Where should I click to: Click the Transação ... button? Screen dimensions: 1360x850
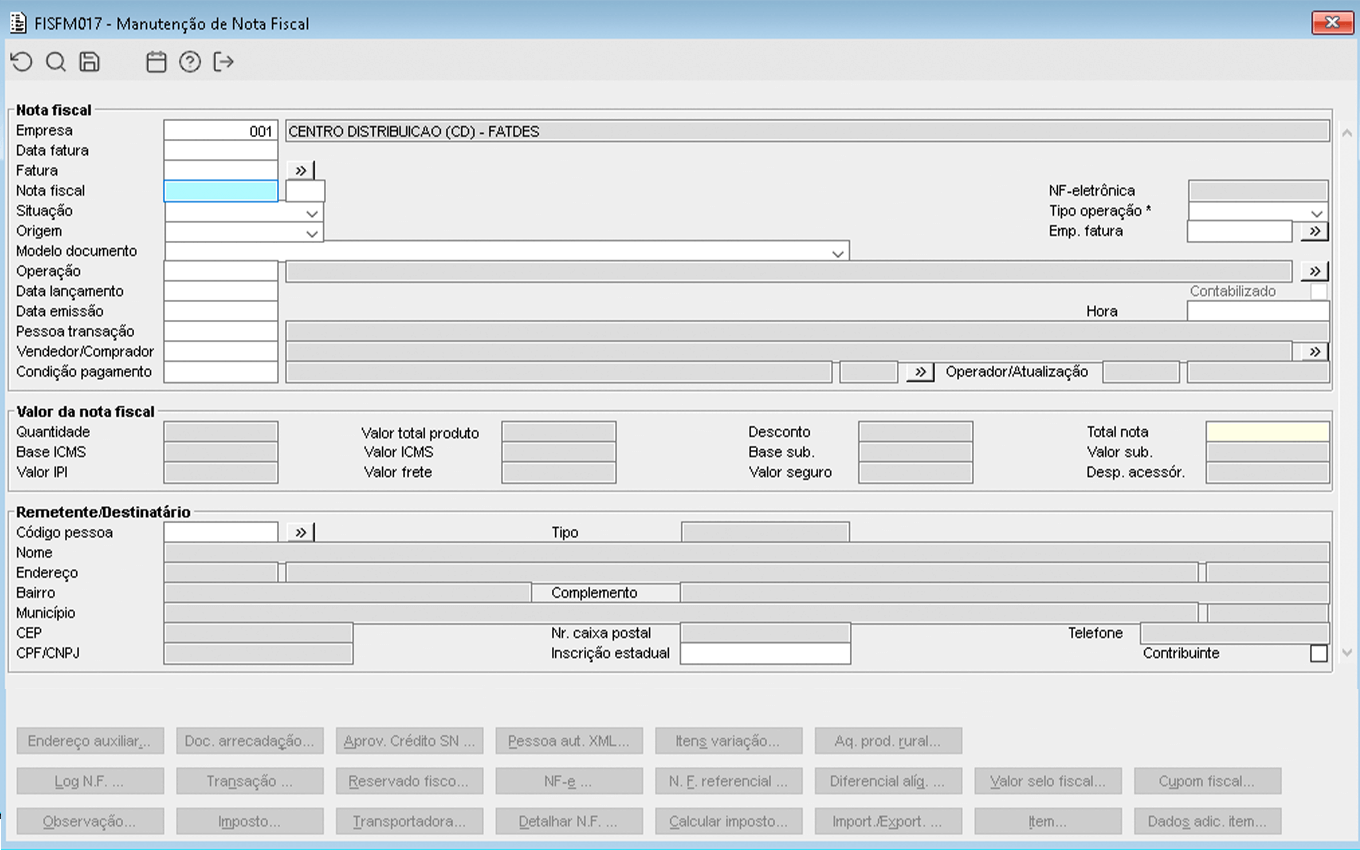[x=250, y=781]
